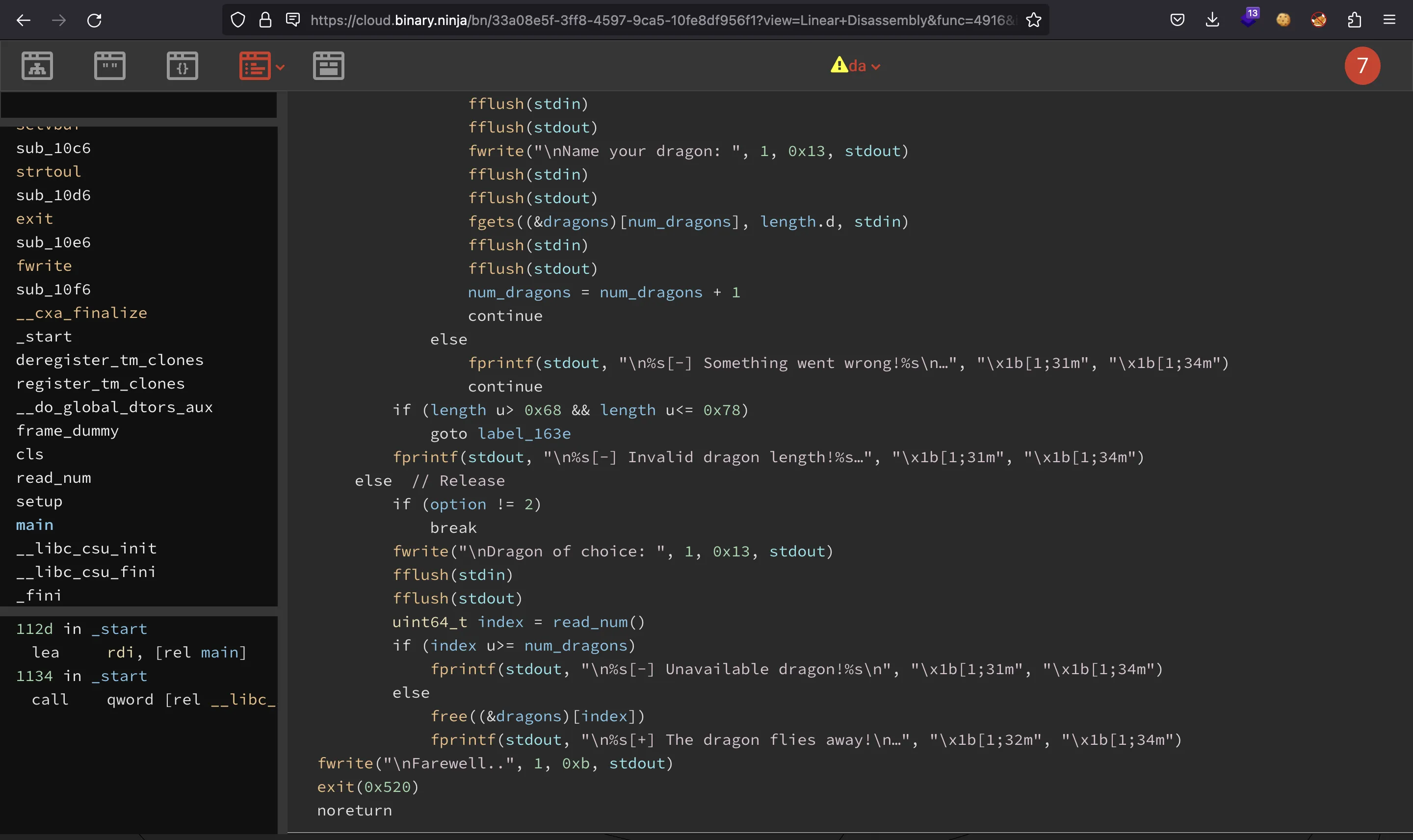Screen dimensions: 1413x840
Task: Open the permissions icon next to the padlock
Action: tap(292, 21)
